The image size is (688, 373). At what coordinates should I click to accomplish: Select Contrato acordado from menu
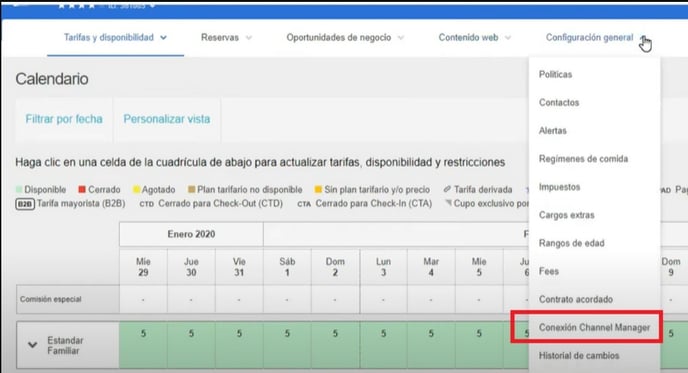pyautogui.click(x=576, y=299)
